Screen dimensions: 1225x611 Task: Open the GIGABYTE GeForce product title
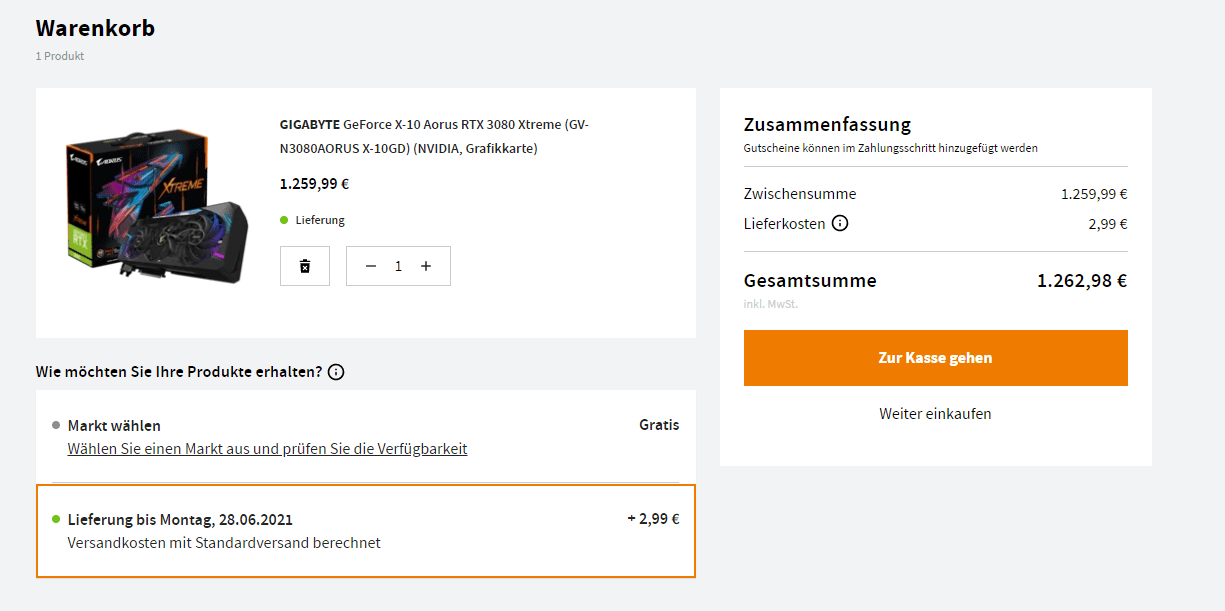(x=434, y=137)
